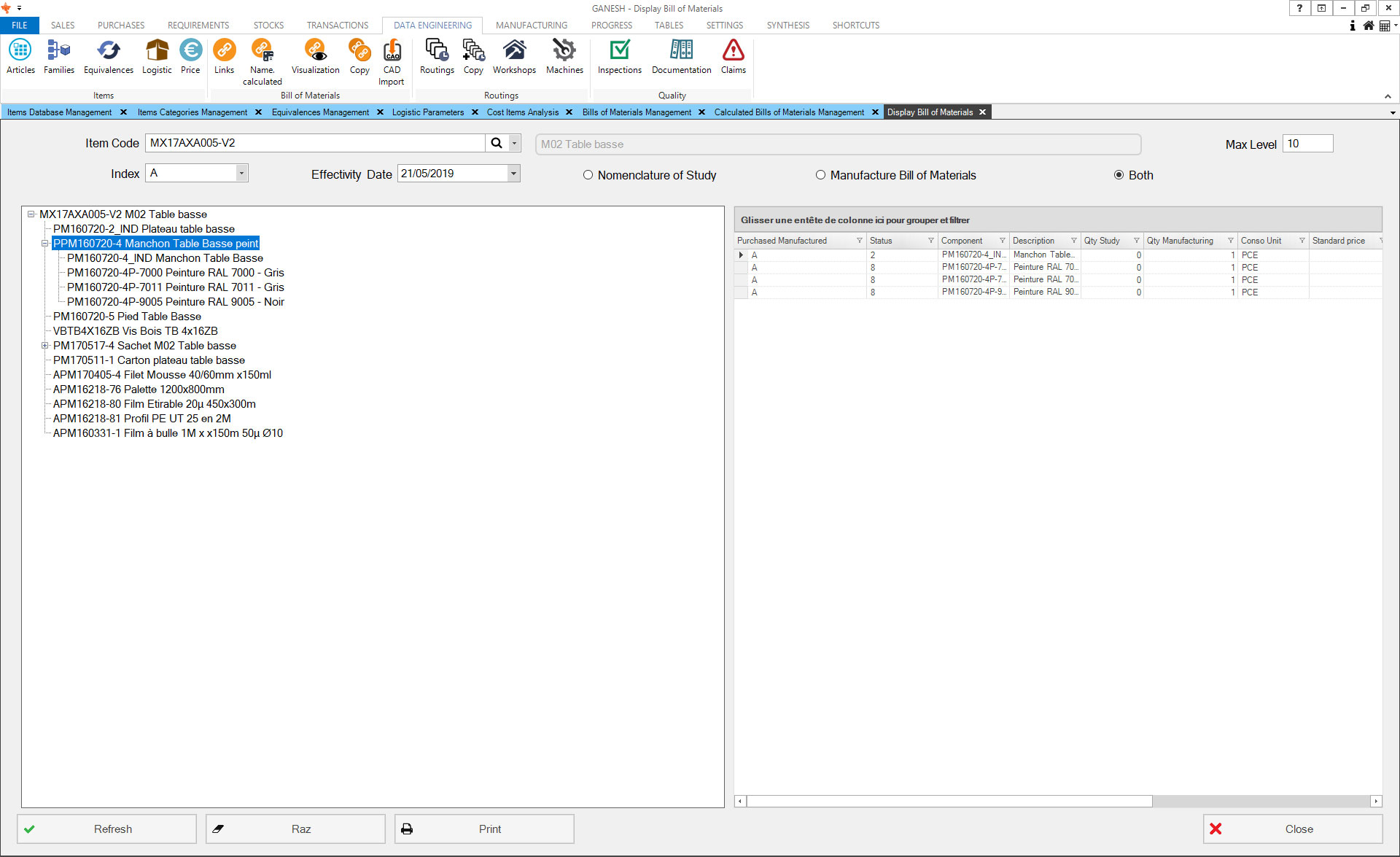Click the Claims warning icon
This screenshot has height=857, width=1400.
(733, 57)
